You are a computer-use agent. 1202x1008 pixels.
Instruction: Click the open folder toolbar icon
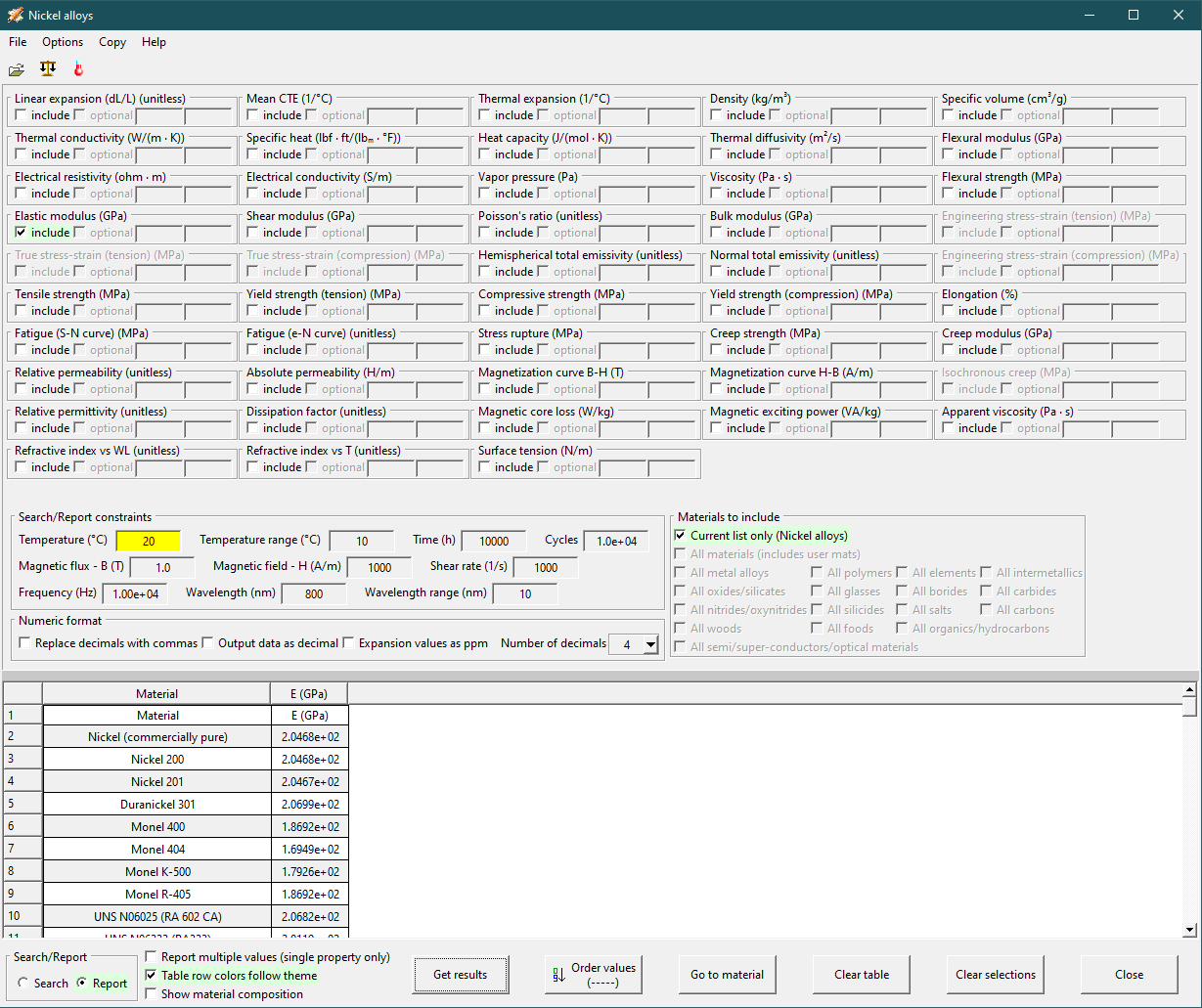click(17, 69)
